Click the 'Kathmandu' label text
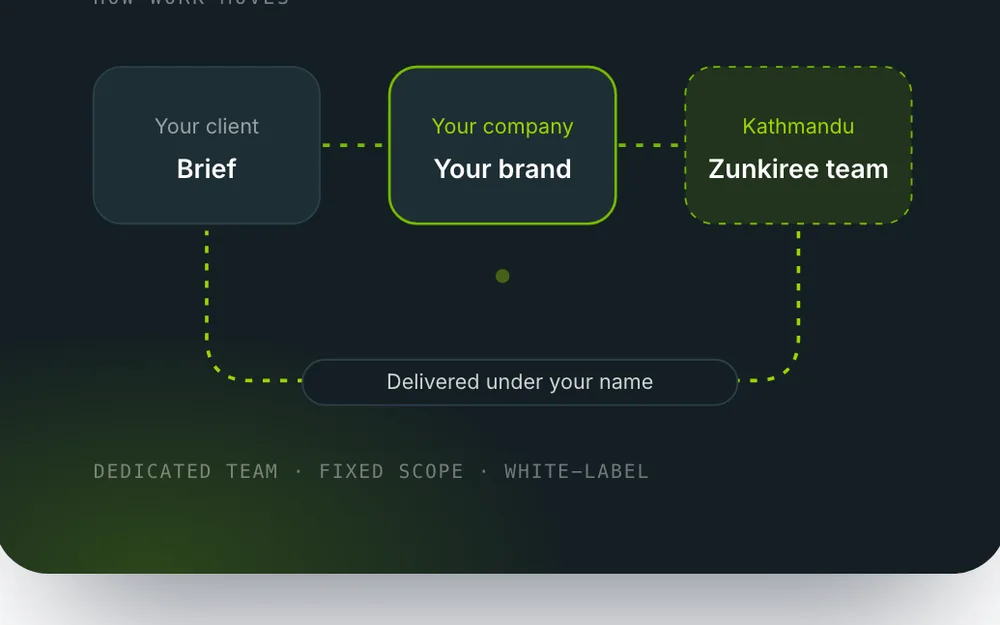Viewport: 1000px width, 625px height. point(798,126)
